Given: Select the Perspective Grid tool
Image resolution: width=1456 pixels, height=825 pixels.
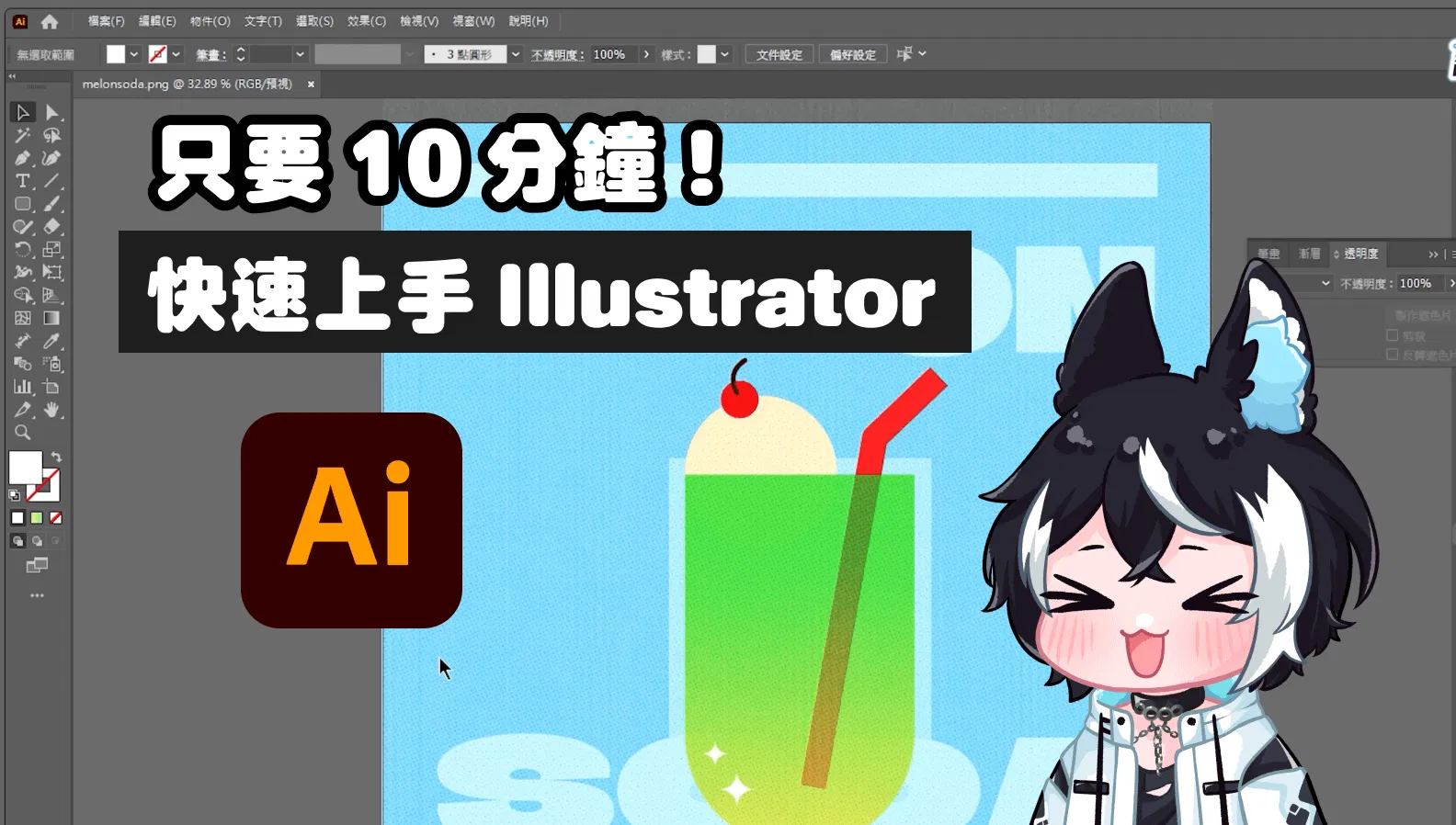Looking at the screenshot, I should 52,295.
